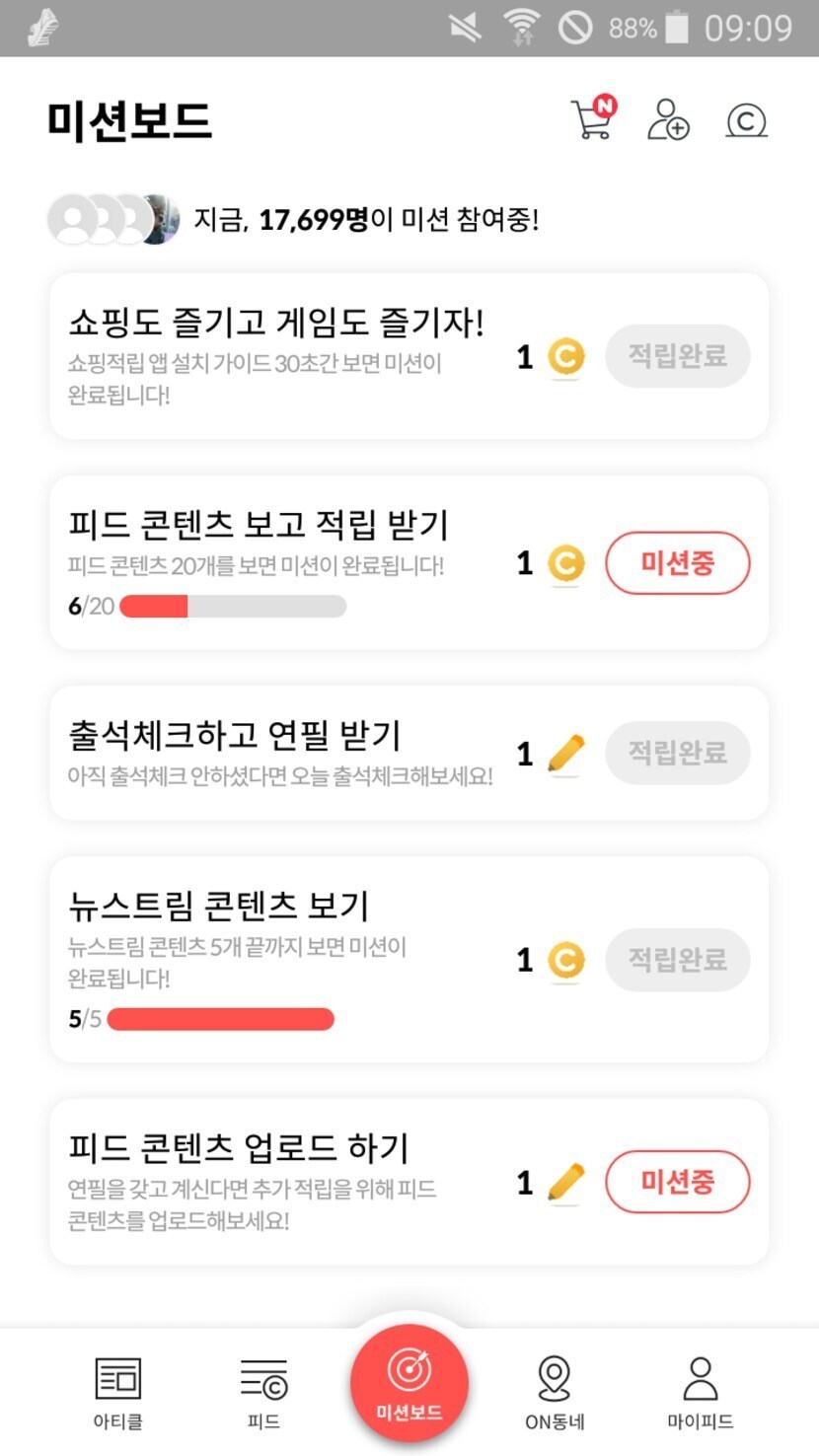Tap the pencil reward icon for 출석체크

[x=565, y=755]
